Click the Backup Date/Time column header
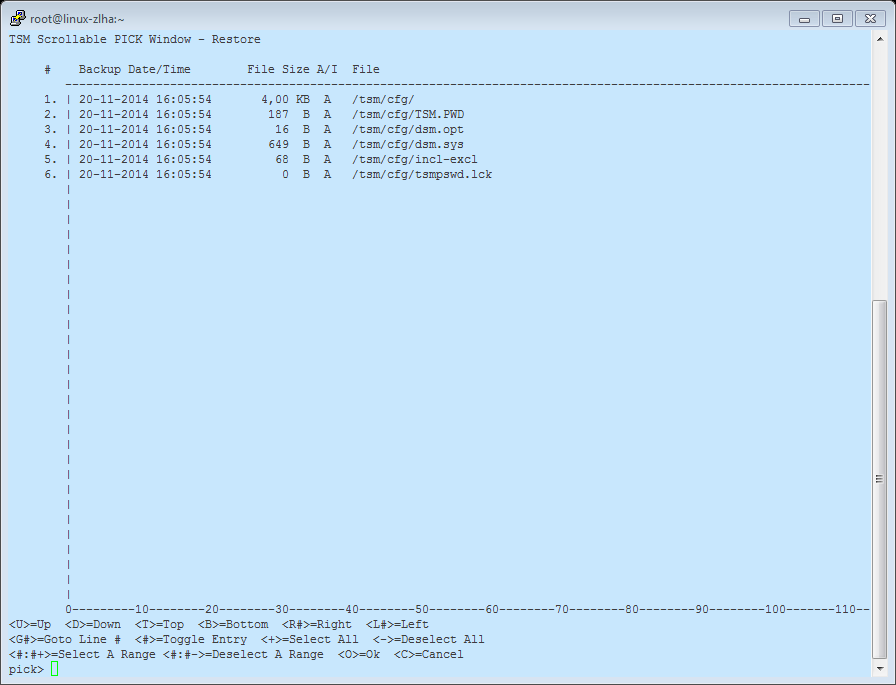 [134, 70]
